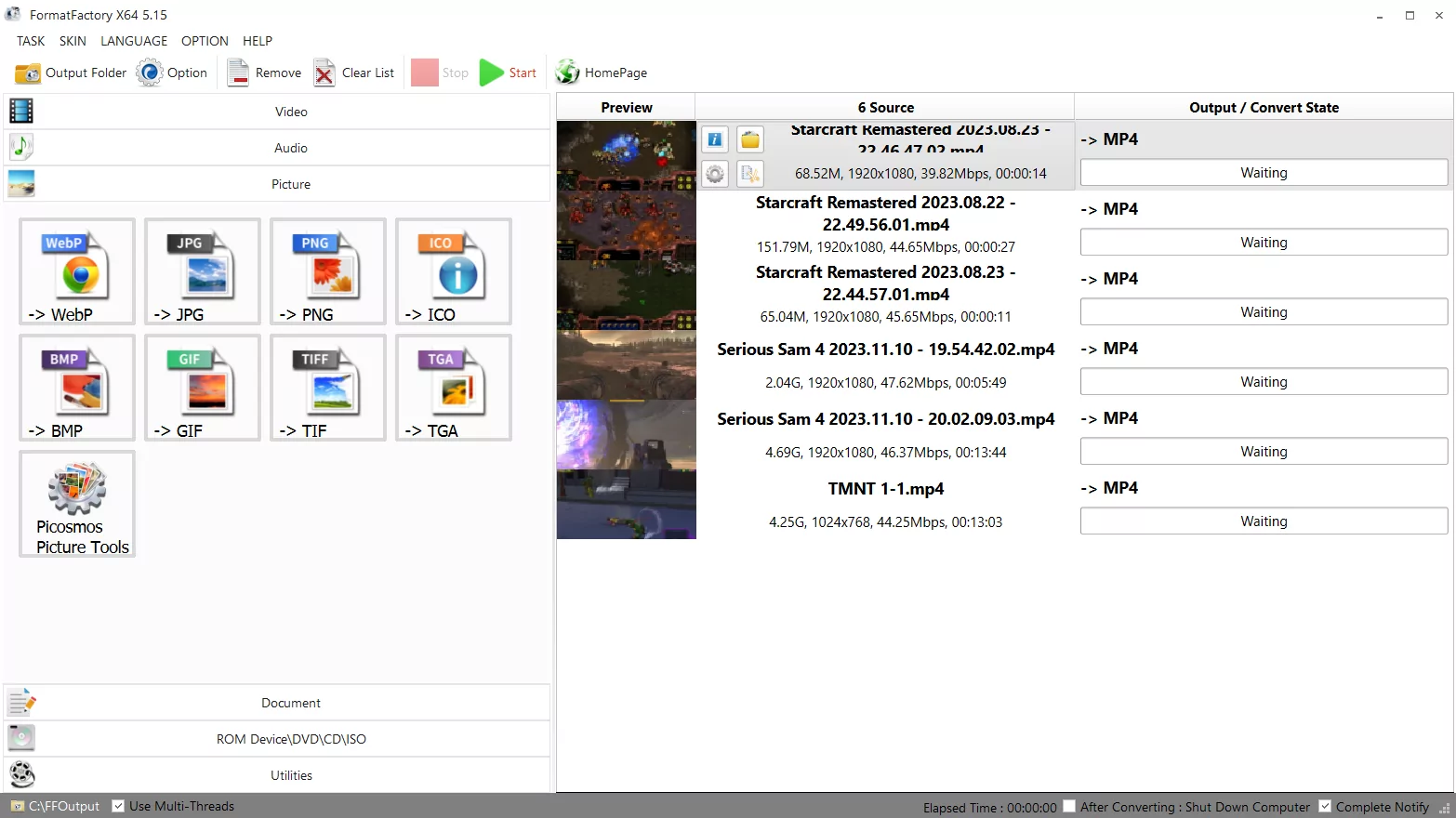Click the Preview column header
The image size is (1456, 818).
click(627, 107)
